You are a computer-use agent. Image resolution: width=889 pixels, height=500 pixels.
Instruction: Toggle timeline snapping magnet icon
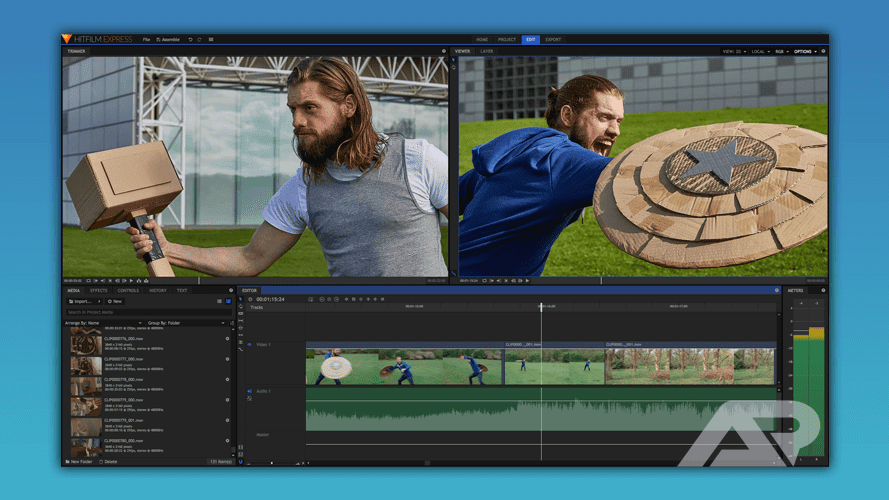pos(240,461)
